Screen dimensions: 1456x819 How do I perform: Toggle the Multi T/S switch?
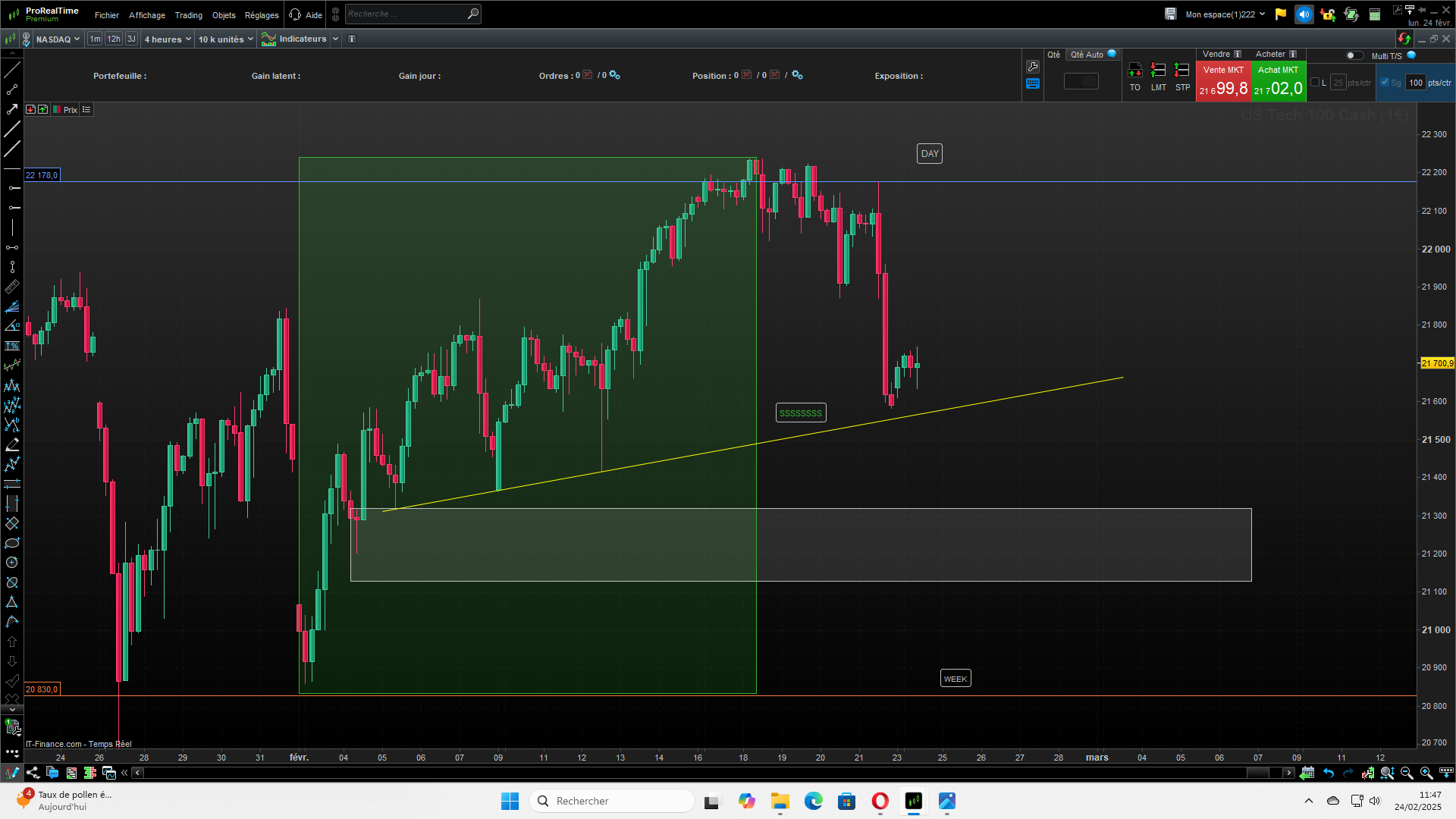(1354, 55)
